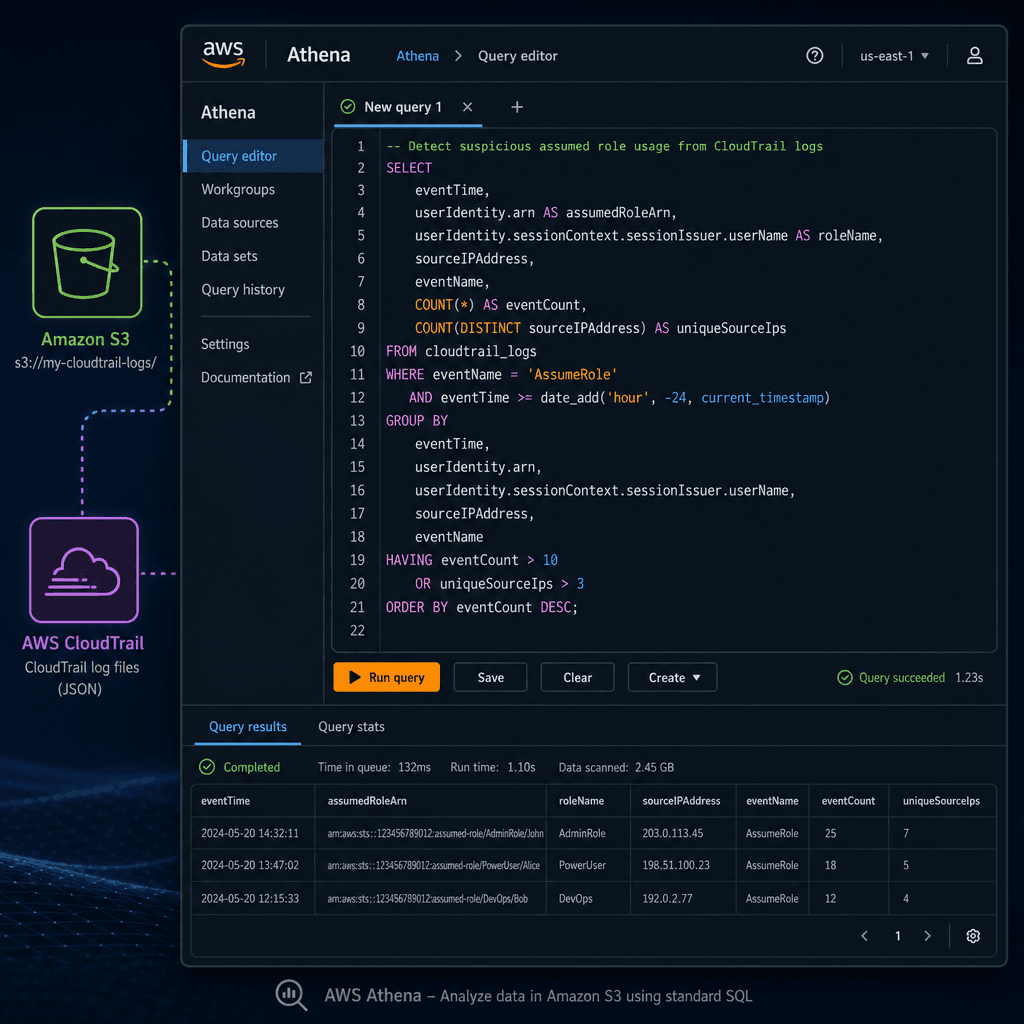Open Settings in sidebar

225,344
